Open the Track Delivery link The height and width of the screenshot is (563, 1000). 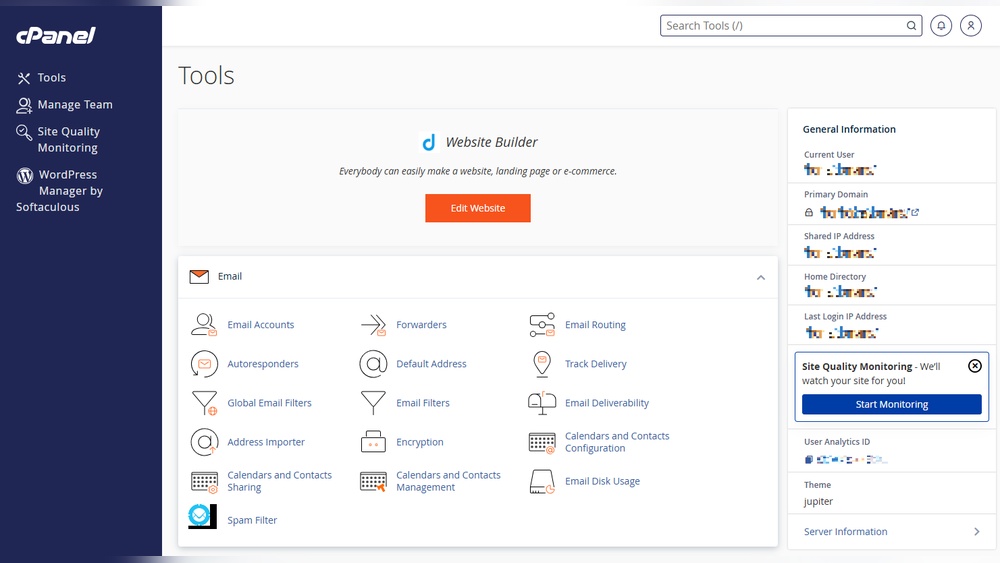point(596,364)
